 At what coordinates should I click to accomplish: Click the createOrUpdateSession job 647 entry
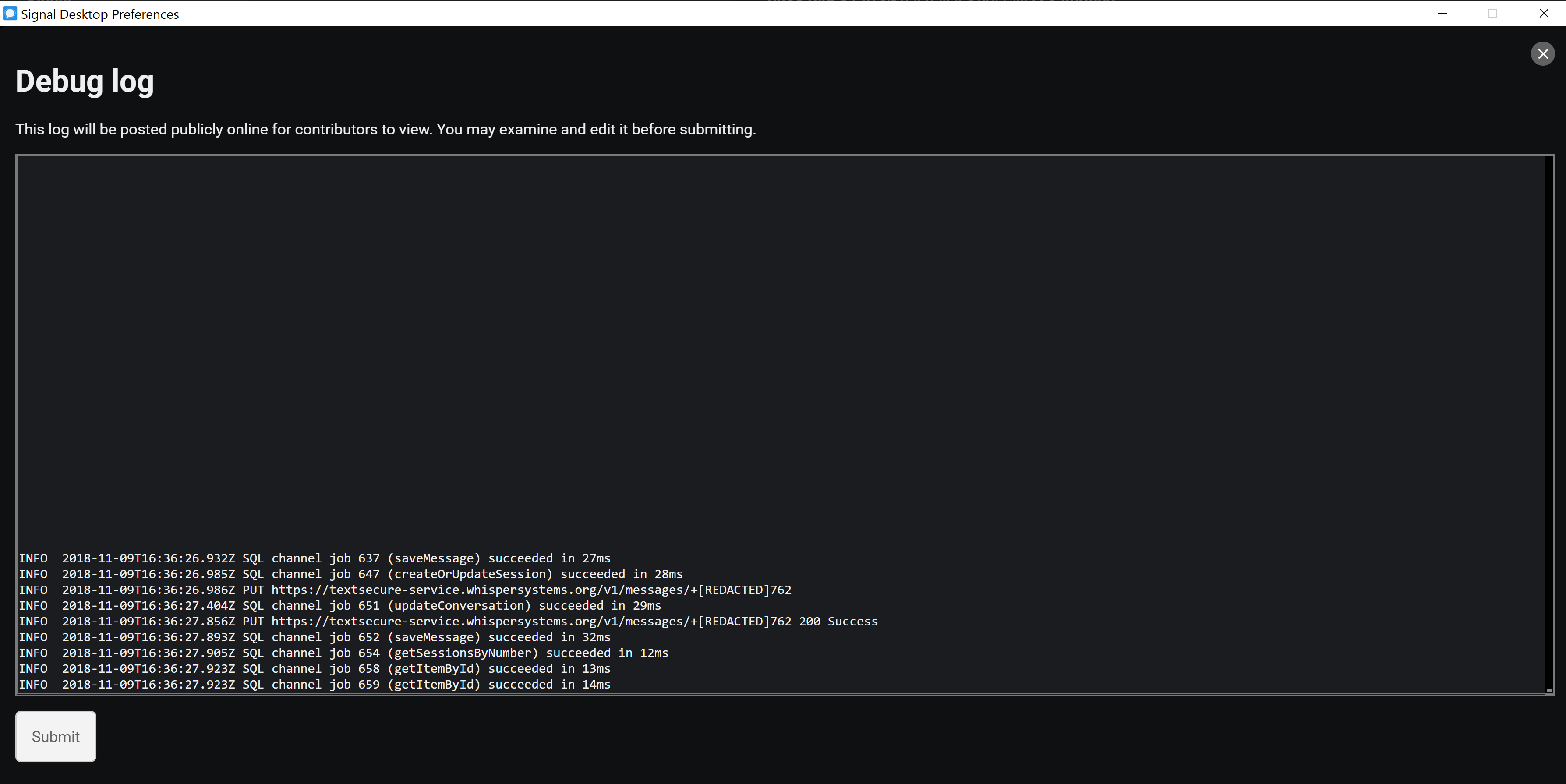pyautogui.click(x=350, y=574)
